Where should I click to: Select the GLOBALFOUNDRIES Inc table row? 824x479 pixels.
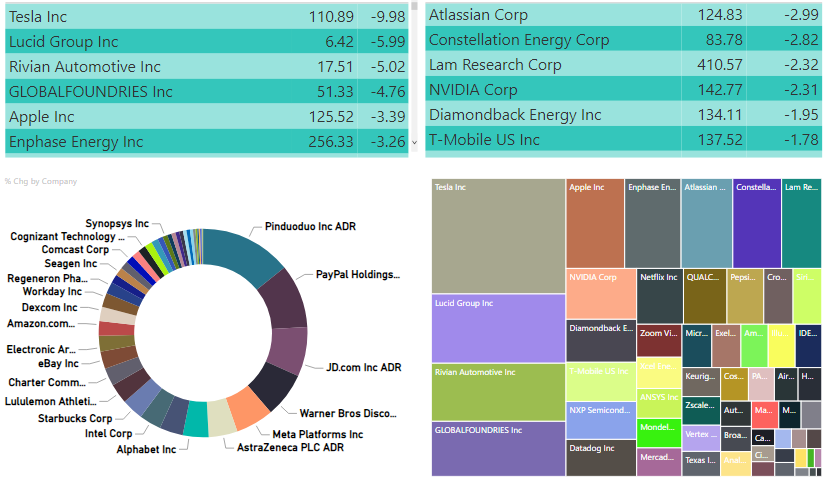pyautogui.click(x=207, y=91)
